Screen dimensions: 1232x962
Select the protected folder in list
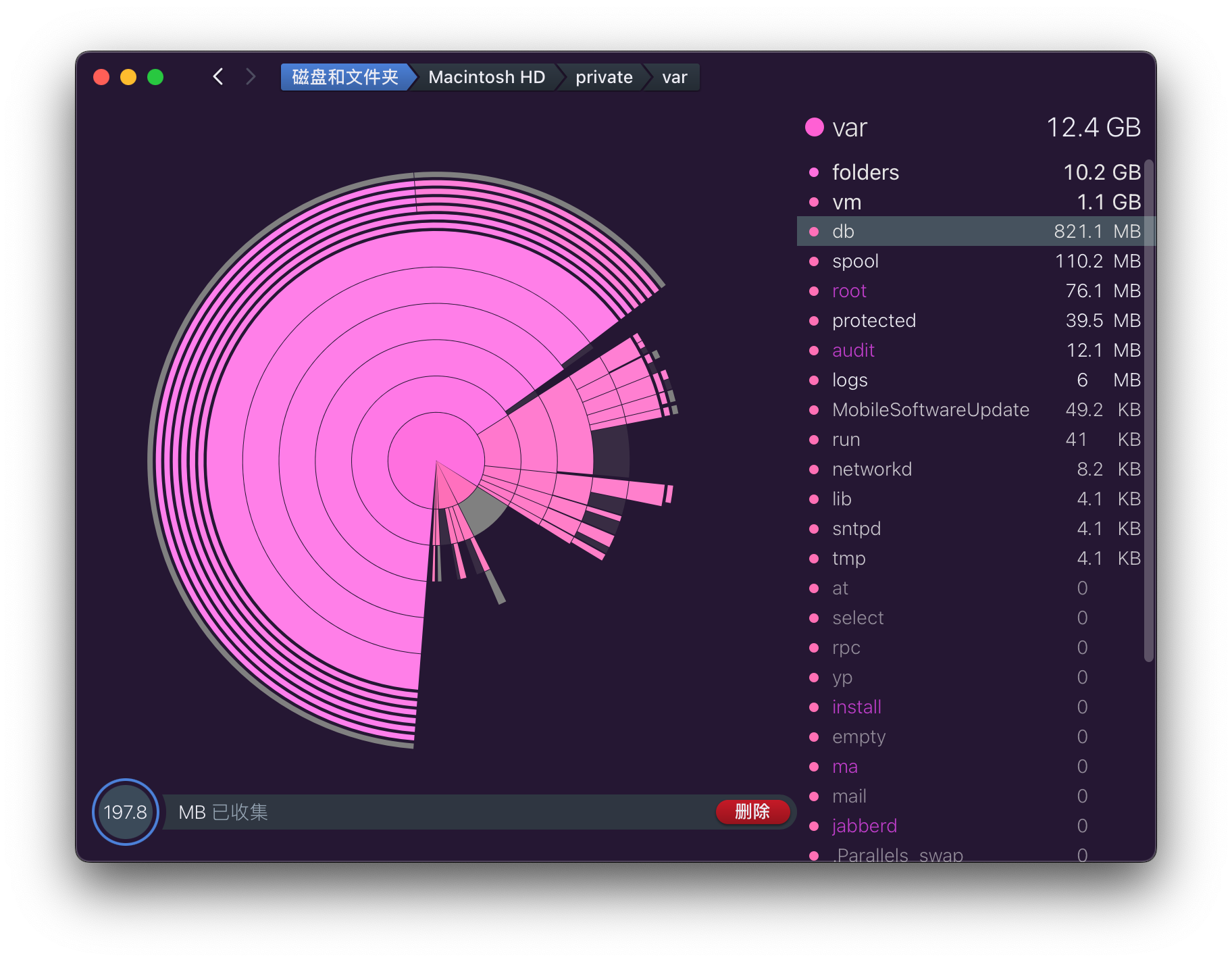pos(873,321)
